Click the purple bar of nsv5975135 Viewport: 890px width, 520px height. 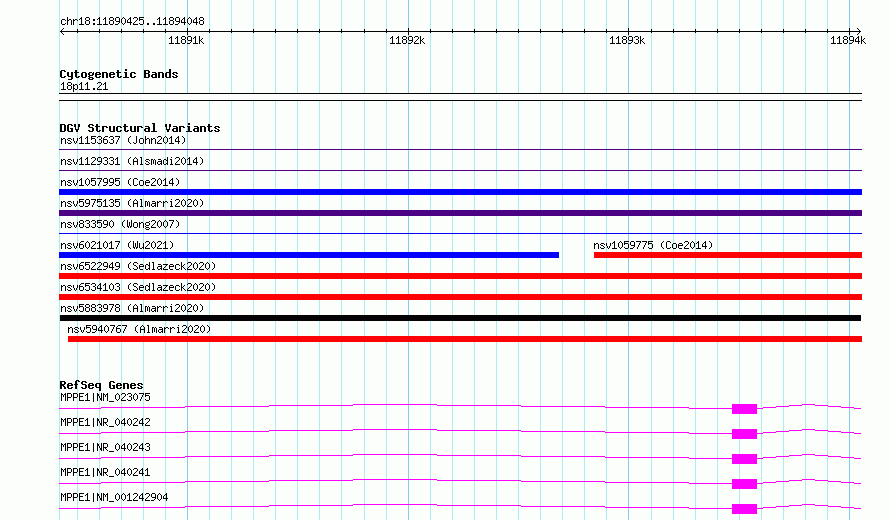click(460, 213)
